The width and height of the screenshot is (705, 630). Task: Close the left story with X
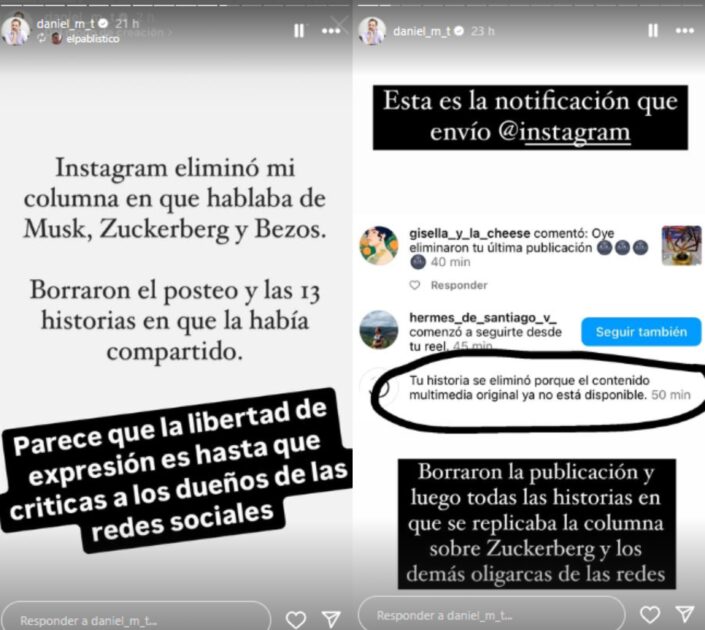(x=339, y=23)
